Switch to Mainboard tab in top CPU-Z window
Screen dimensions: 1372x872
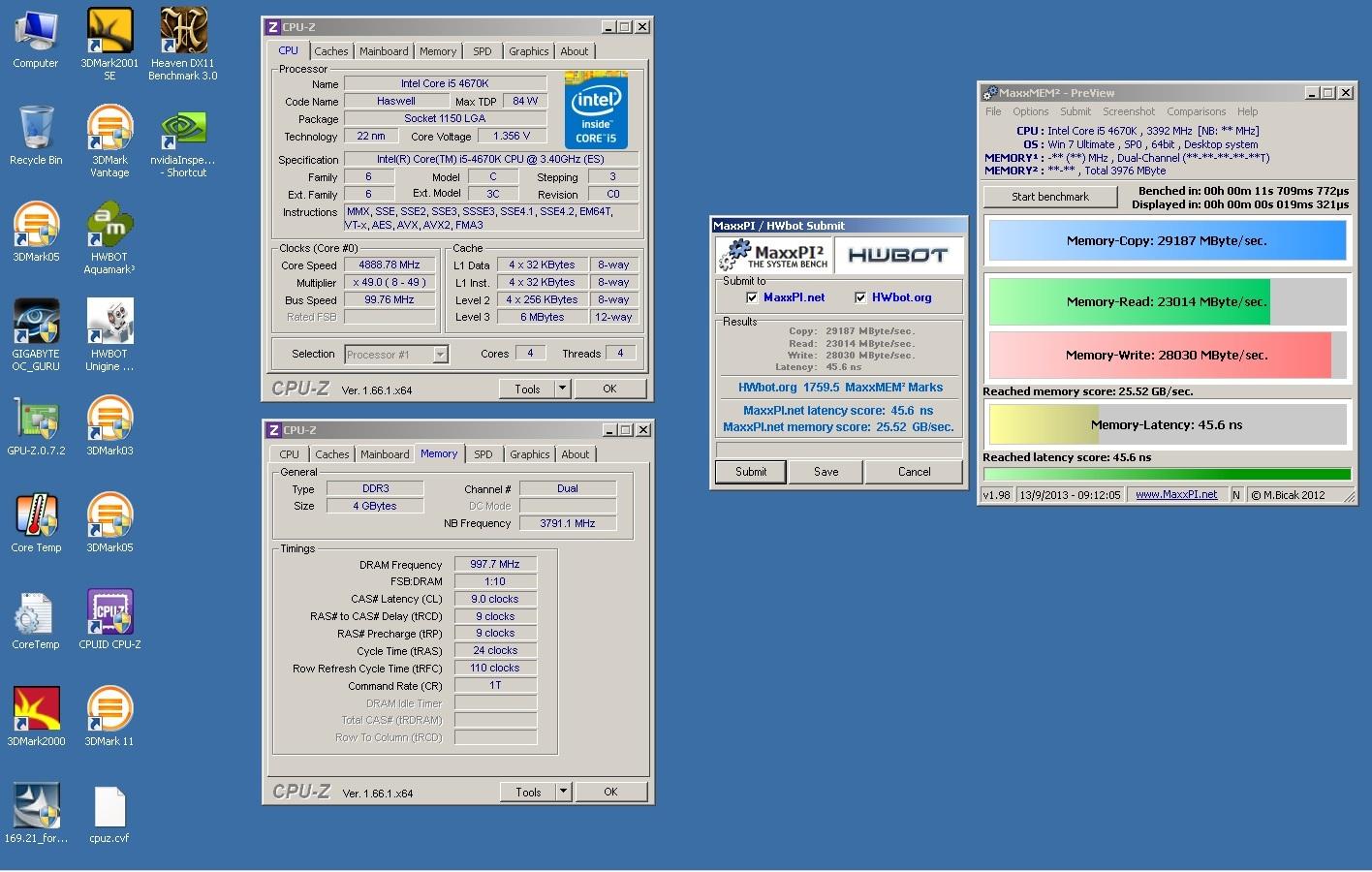pos(384,51)
